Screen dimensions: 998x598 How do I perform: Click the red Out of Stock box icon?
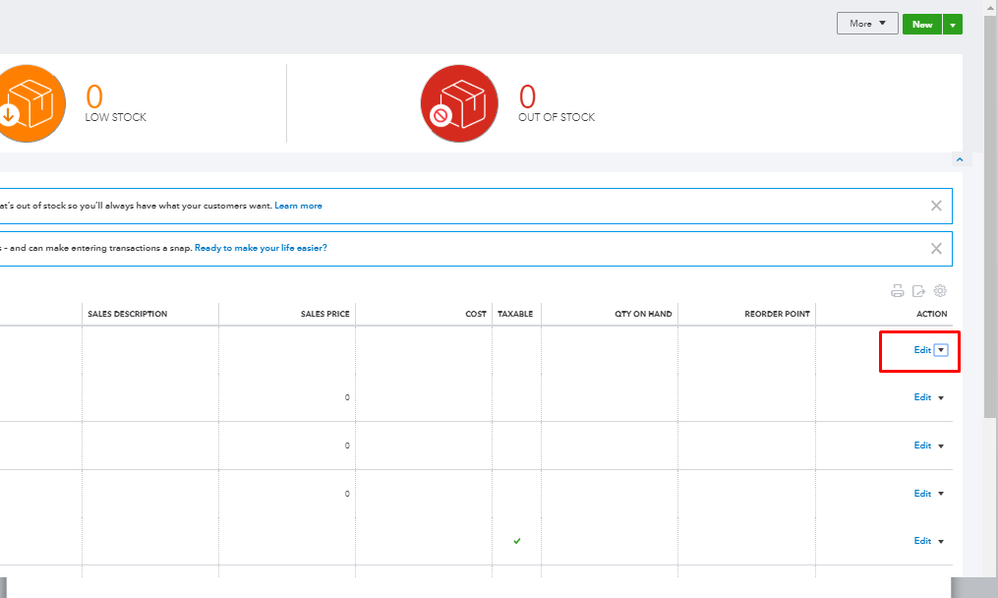(459, 103)
